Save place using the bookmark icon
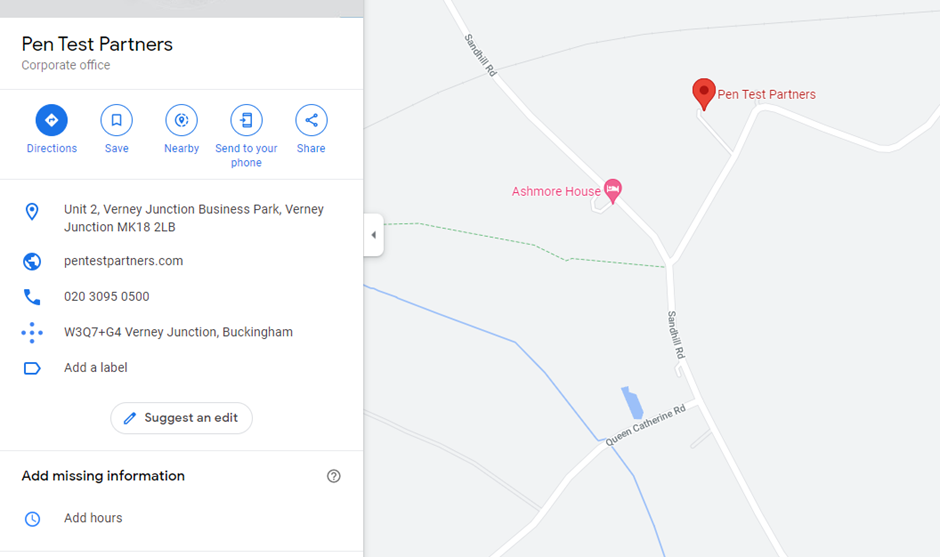 click(116, 120)
